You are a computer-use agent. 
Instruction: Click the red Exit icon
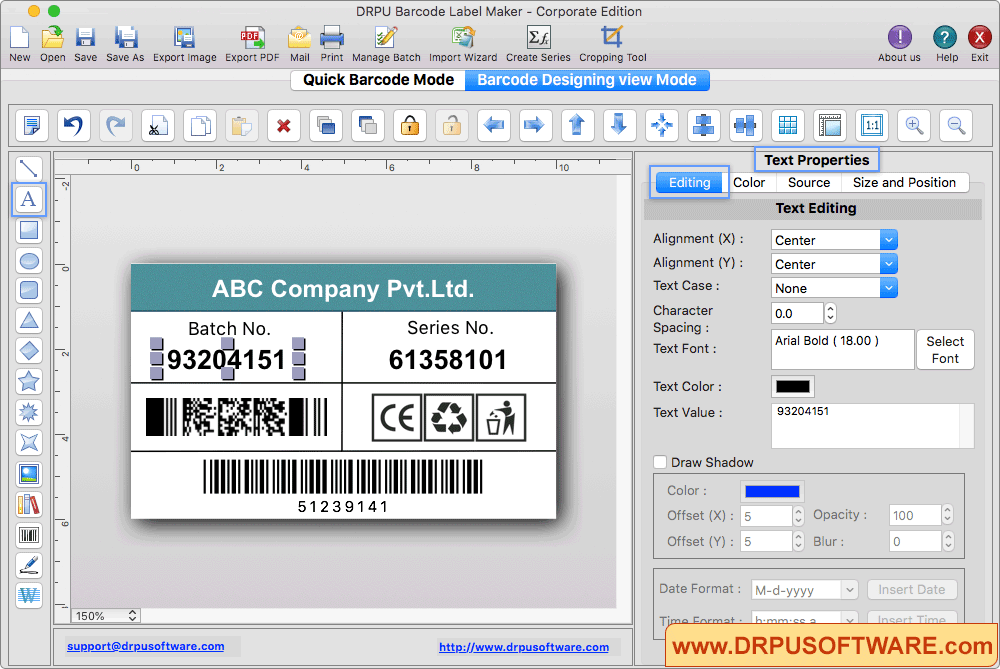[979, 38]
